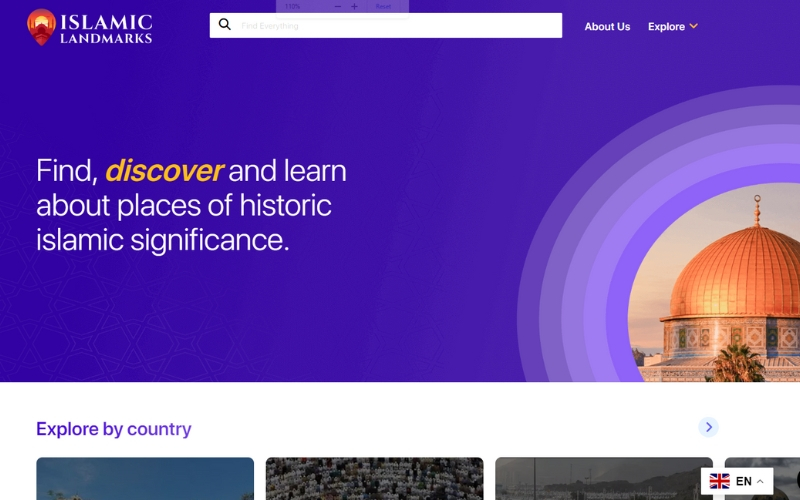Image resolution: width=800 pixels, height=500 pixels.
Task: Open the third country card thumbnail
Action: coord(604,479)
